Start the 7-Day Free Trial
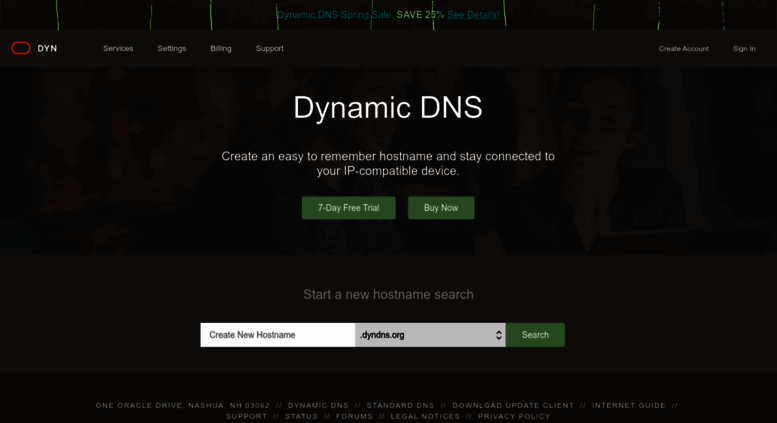Screen dimensions: 777x423 [x=348, y=208]
